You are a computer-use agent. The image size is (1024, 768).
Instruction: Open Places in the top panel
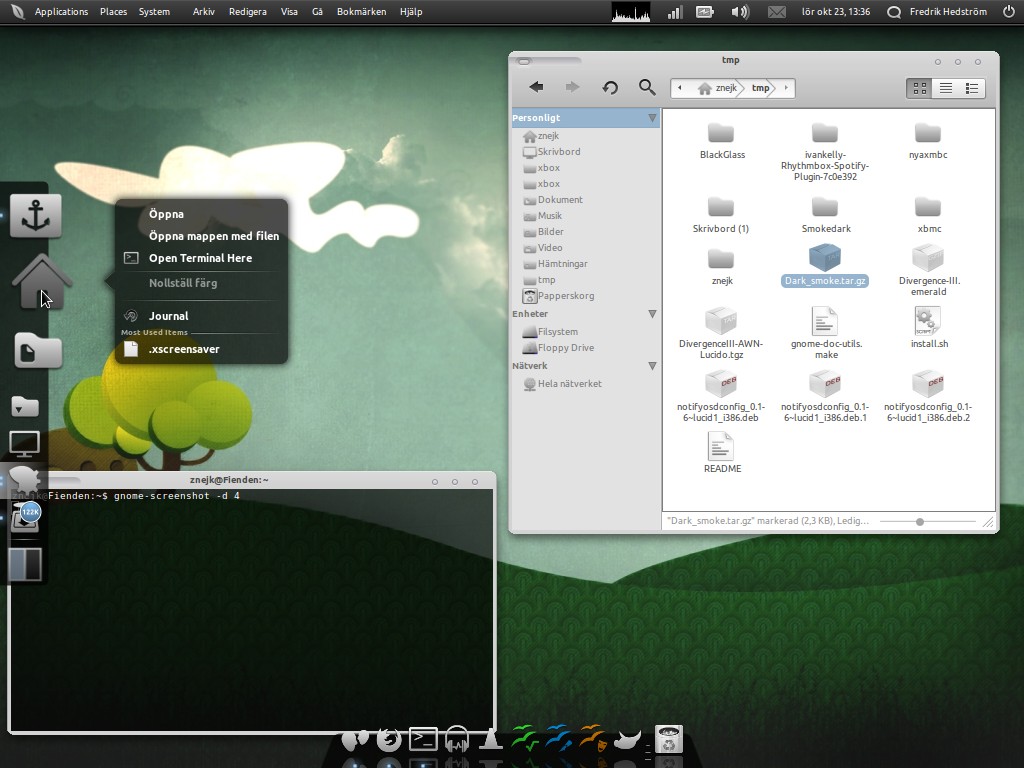(x=114, y=12)
